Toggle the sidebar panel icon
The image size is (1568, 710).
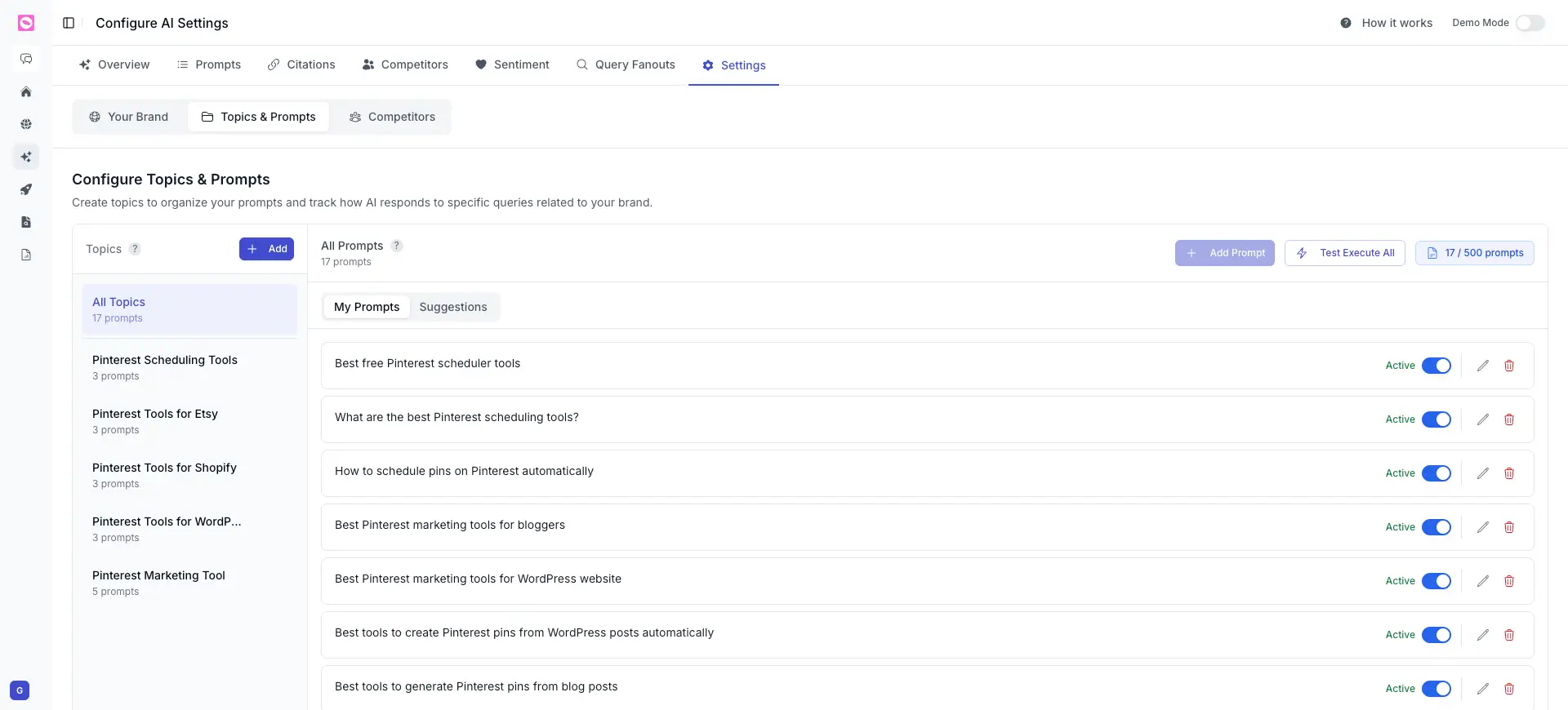[x=69, y=23]
